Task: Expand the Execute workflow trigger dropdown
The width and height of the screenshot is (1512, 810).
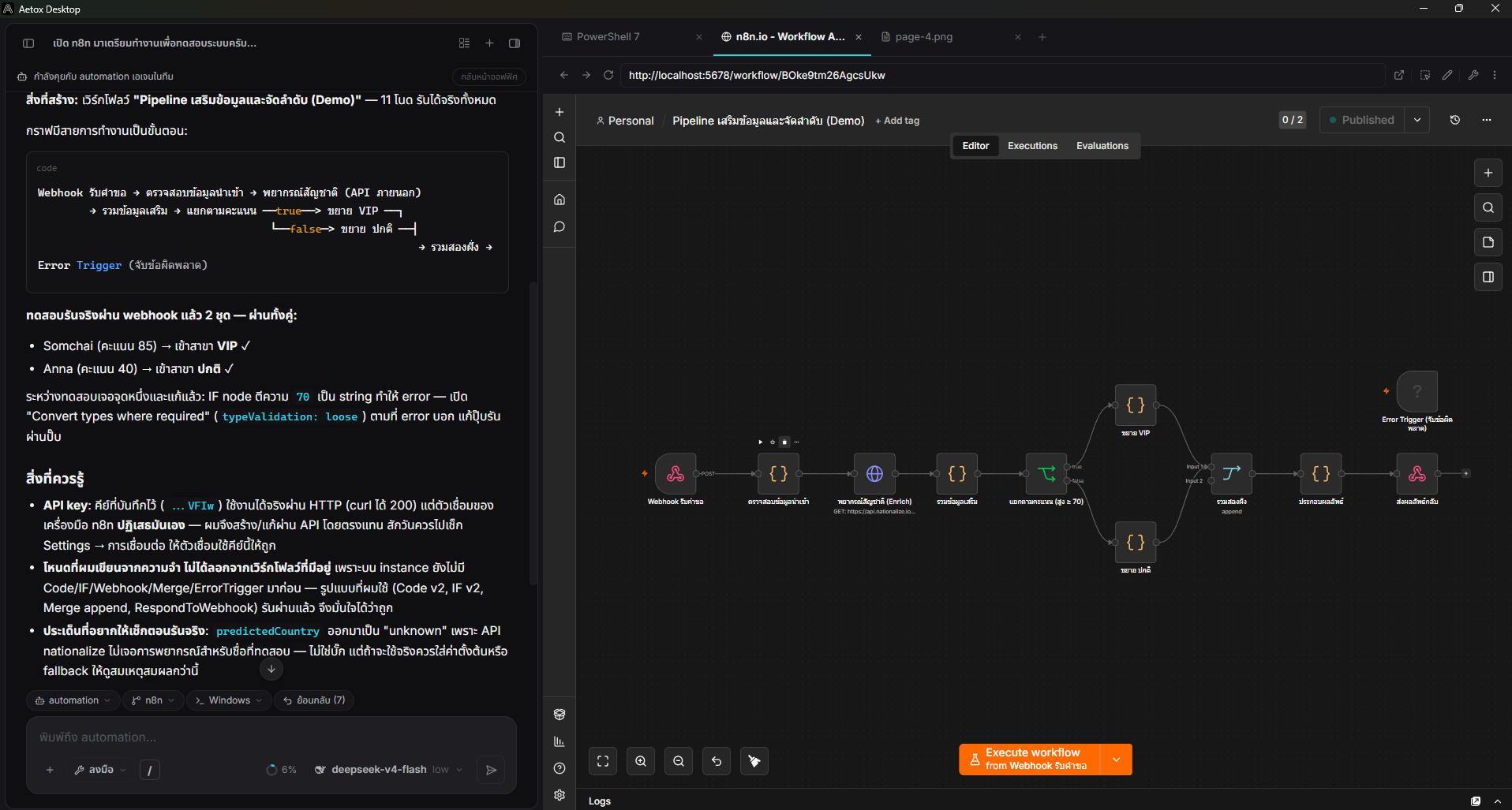Action: 1116,760
